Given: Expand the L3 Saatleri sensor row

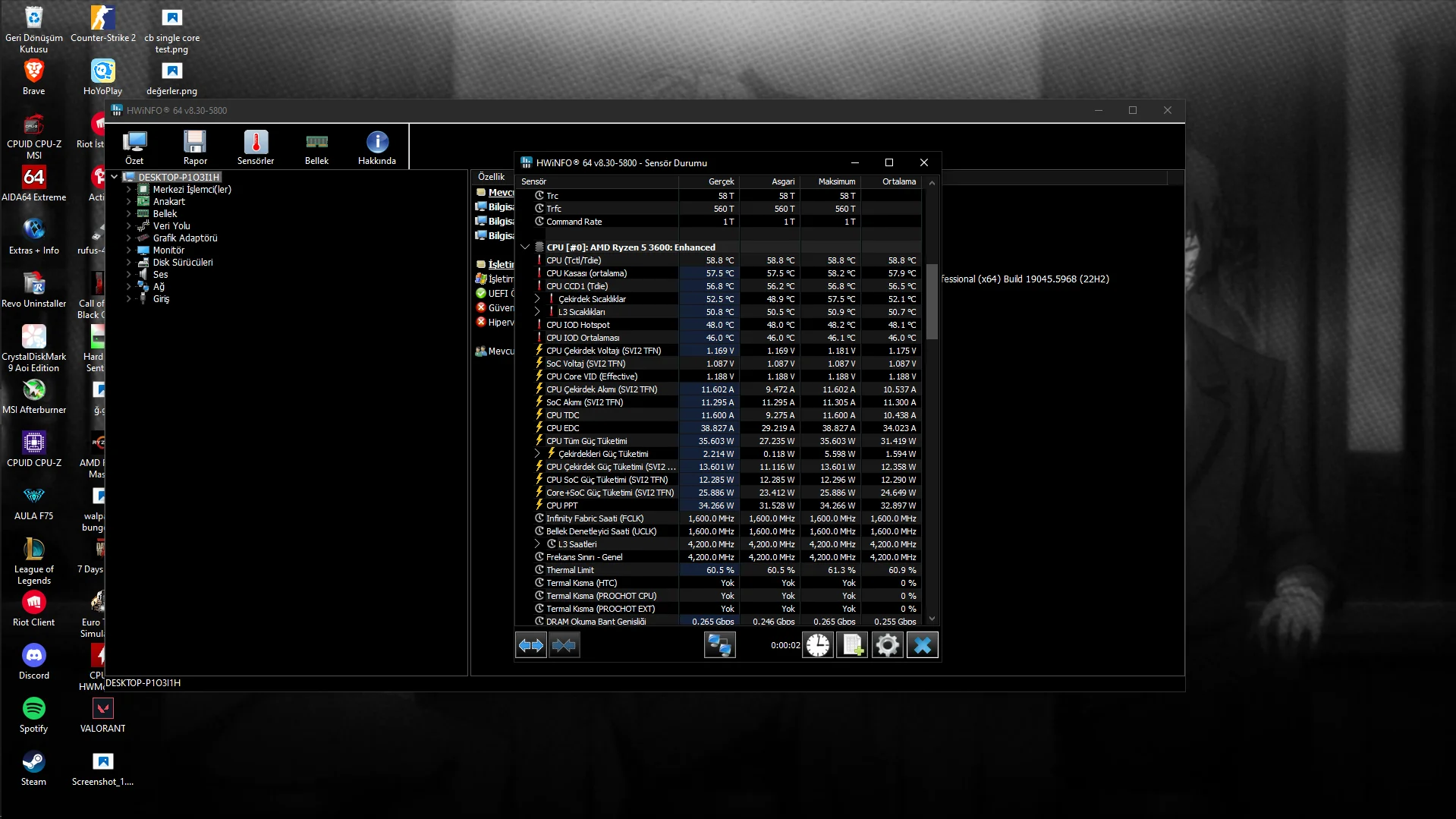Looking at the screenshot, I should 537,544.
